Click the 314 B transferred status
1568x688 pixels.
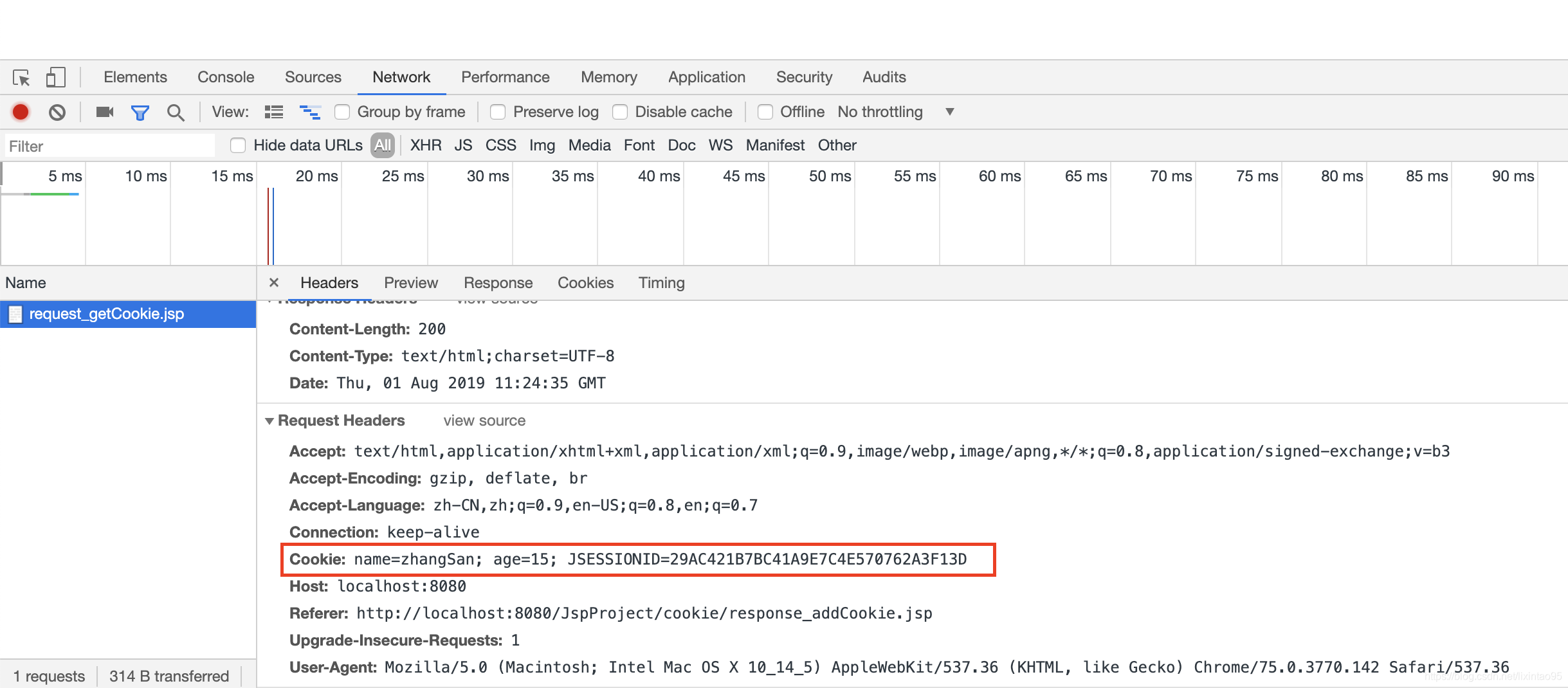coord(169,676)
